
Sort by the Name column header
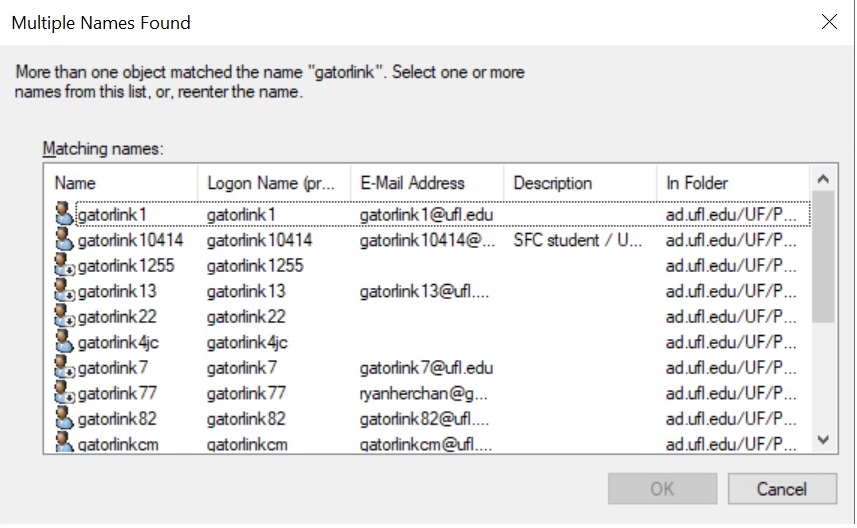(121, 183)
